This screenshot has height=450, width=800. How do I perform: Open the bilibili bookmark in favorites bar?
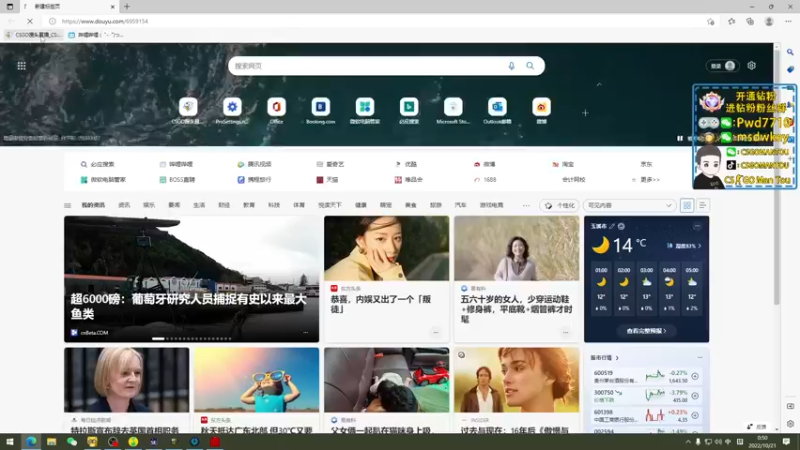pos(96,35)
